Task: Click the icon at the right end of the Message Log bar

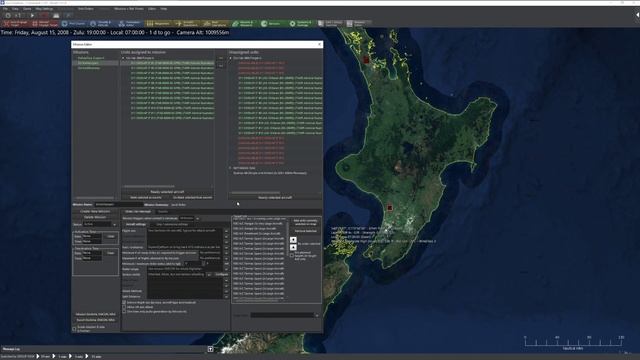Action: pyautogui.click(x=210, y=349)
